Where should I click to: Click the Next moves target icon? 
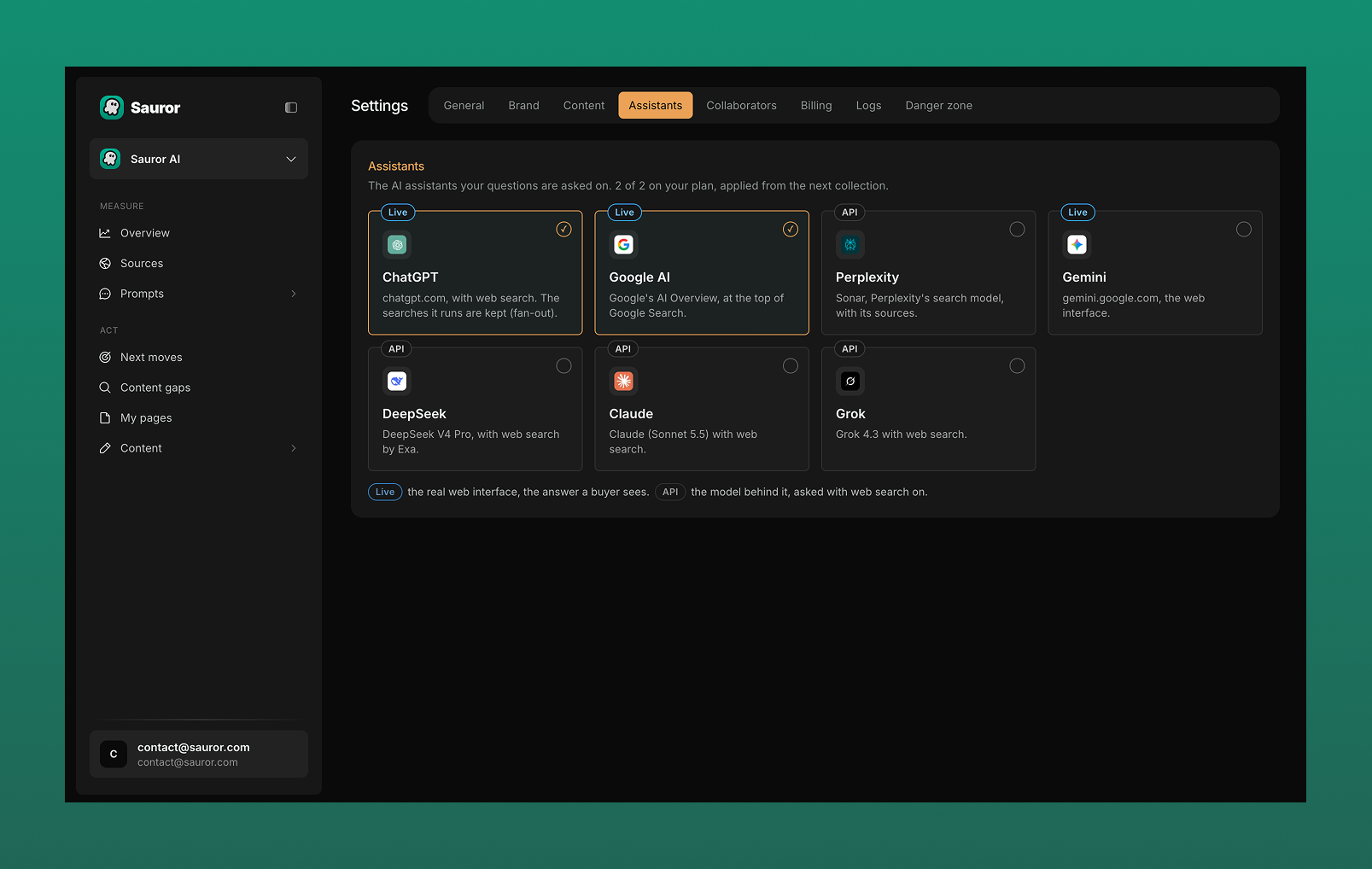(105, 358)
